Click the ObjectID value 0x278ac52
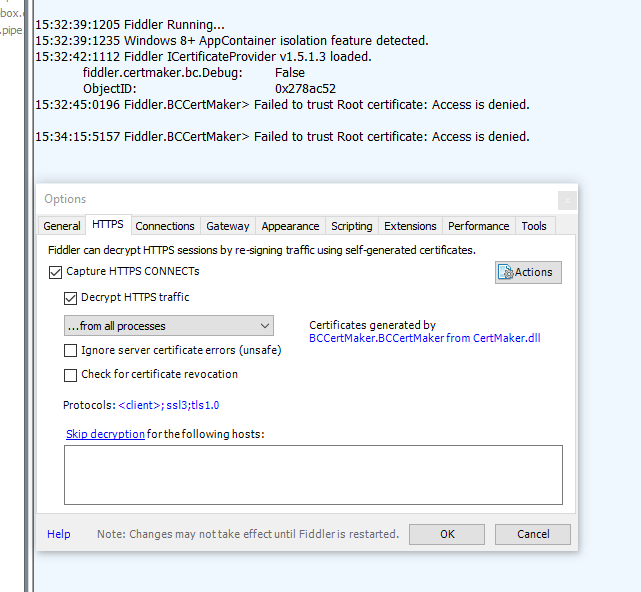Screen dimensions: 641x592 coord(305,89)
